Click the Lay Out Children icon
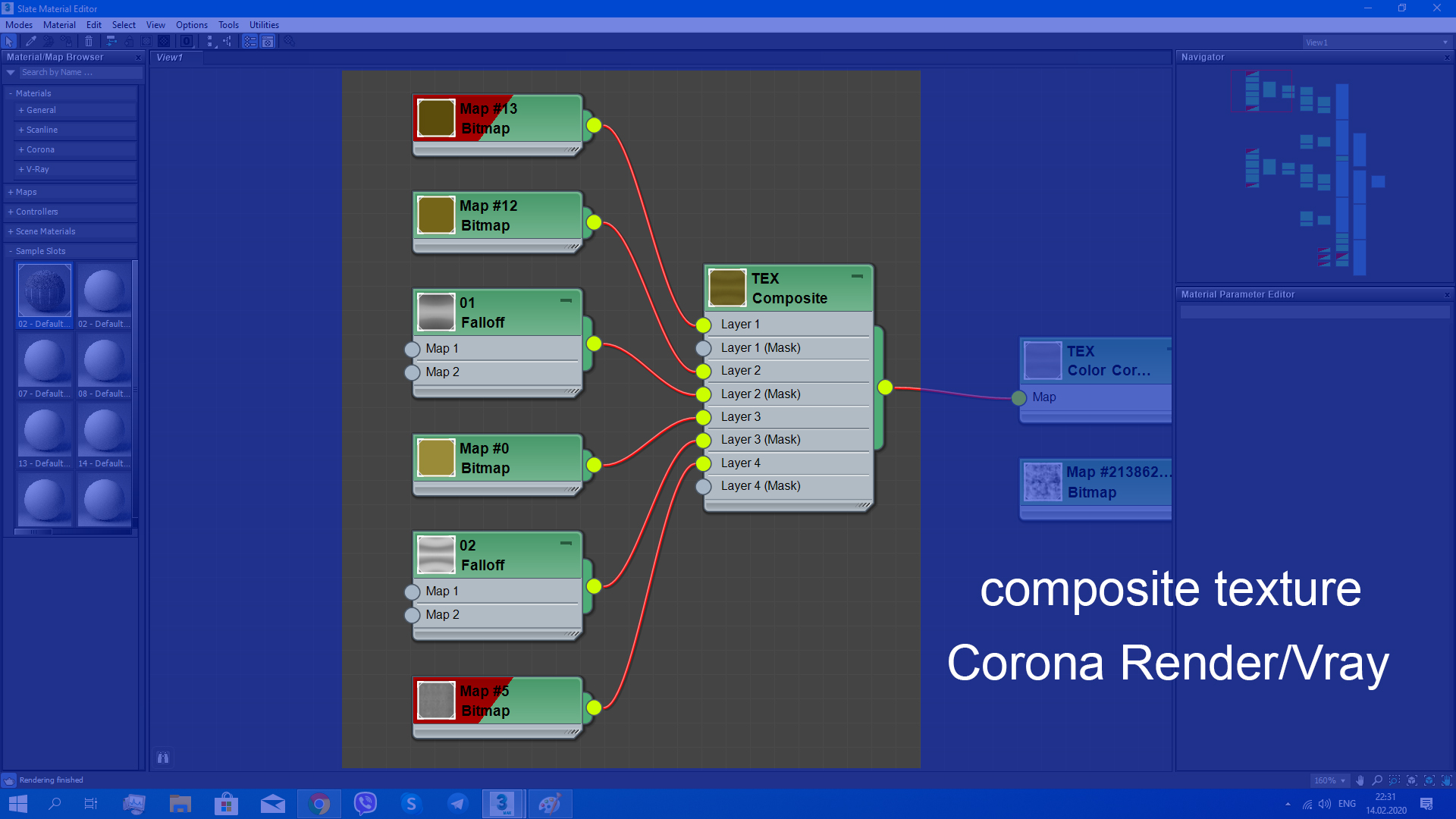Image resolution: width=1456 pixels, height=819 pixels. point(227,41)
